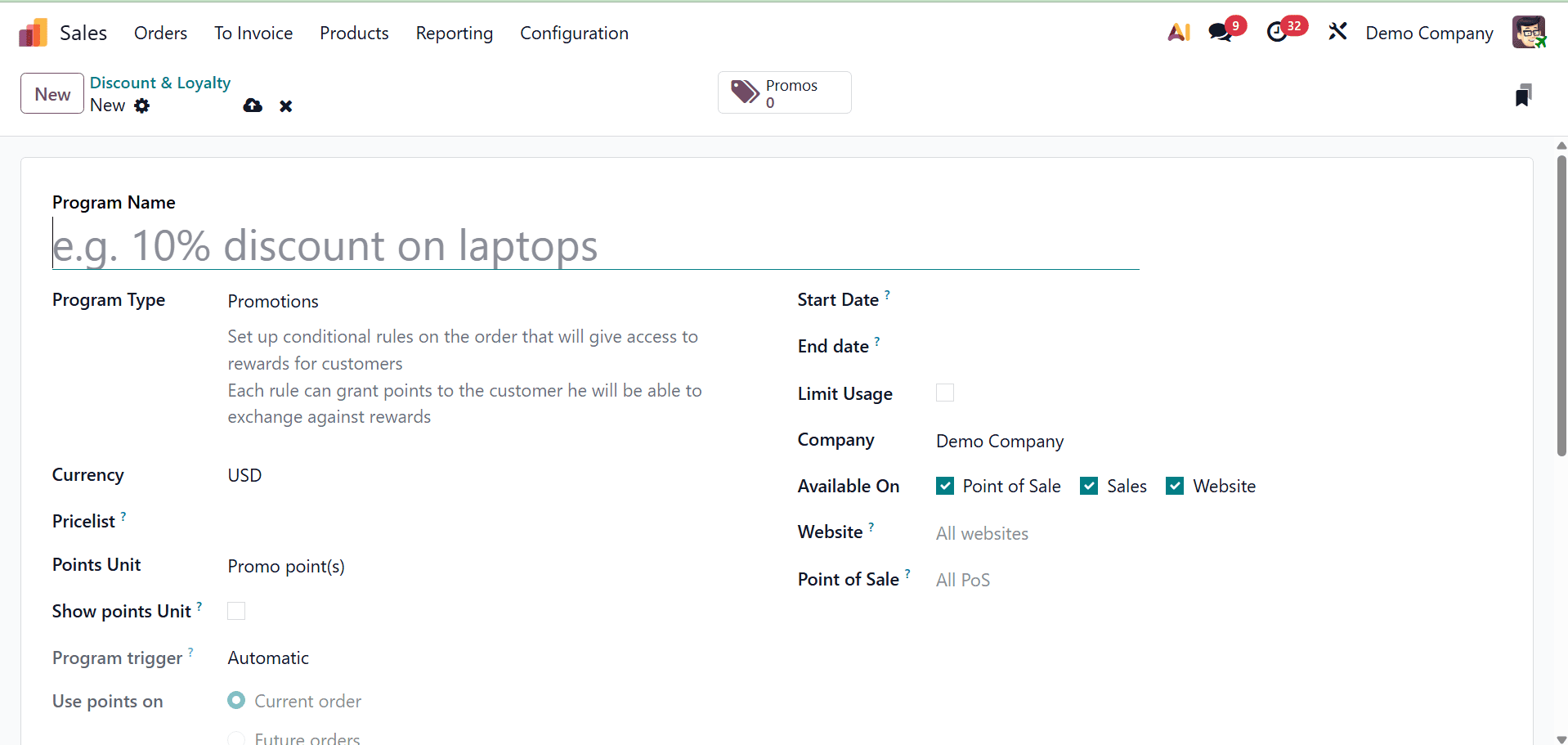Switch to the Reporting menu
Screen dimensions: 1568x745
pos(454,33)
